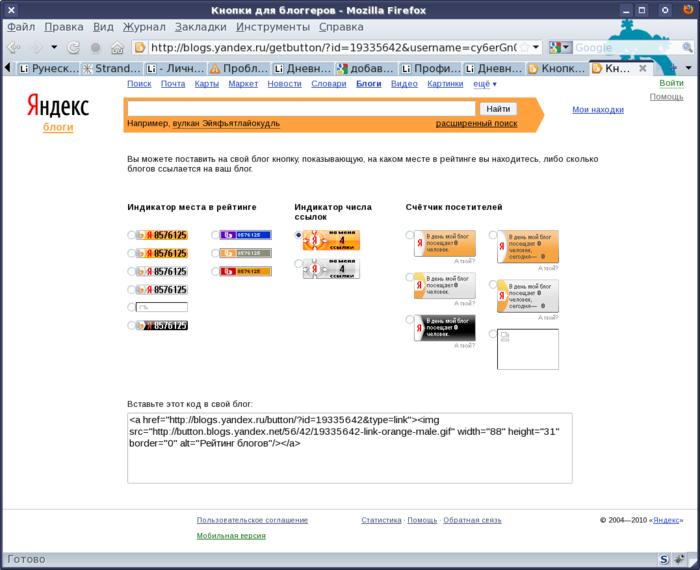Click the S icon in status bar
Viewport: 700px width, 570px height.
click(x=664, y=559)
